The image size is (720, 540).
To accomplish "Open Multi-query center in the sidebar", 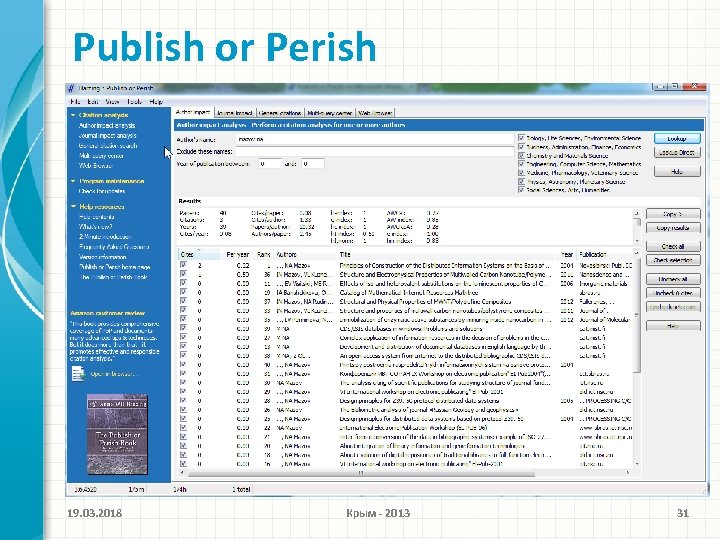I will pos(101,156).
